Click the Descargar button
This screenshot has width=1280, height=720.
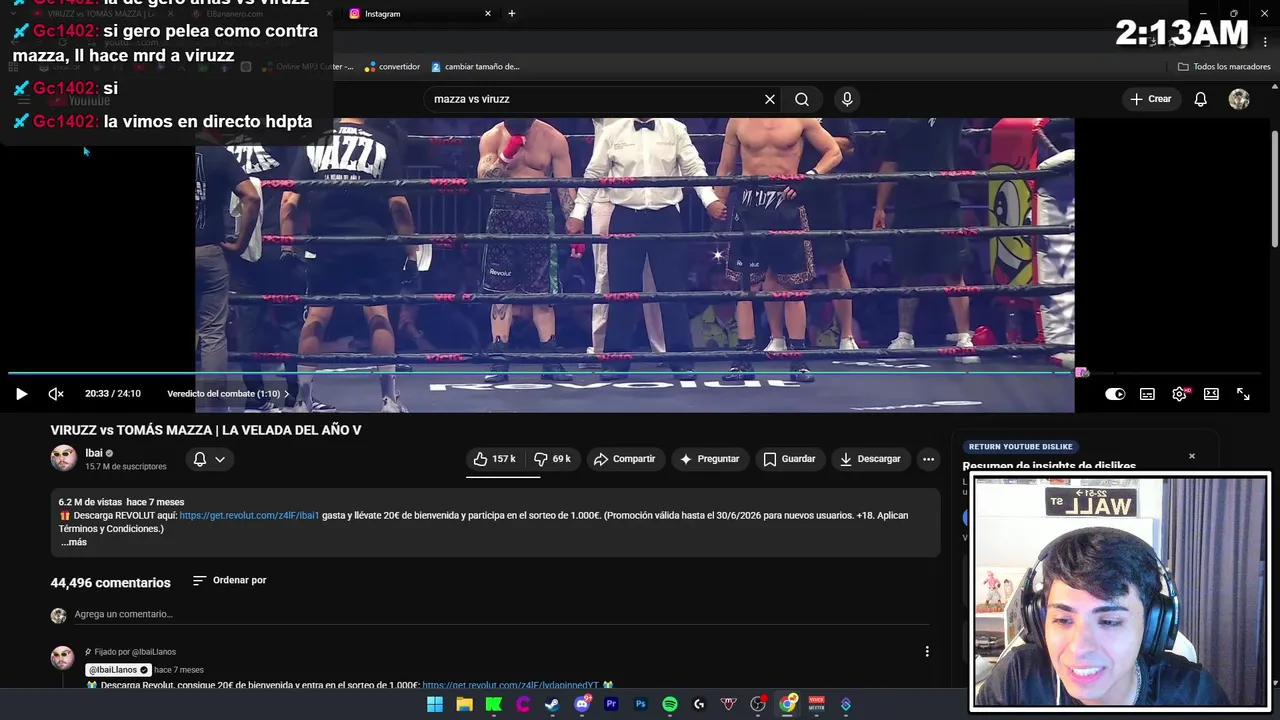pyautogui.click(x=870, y=459)
